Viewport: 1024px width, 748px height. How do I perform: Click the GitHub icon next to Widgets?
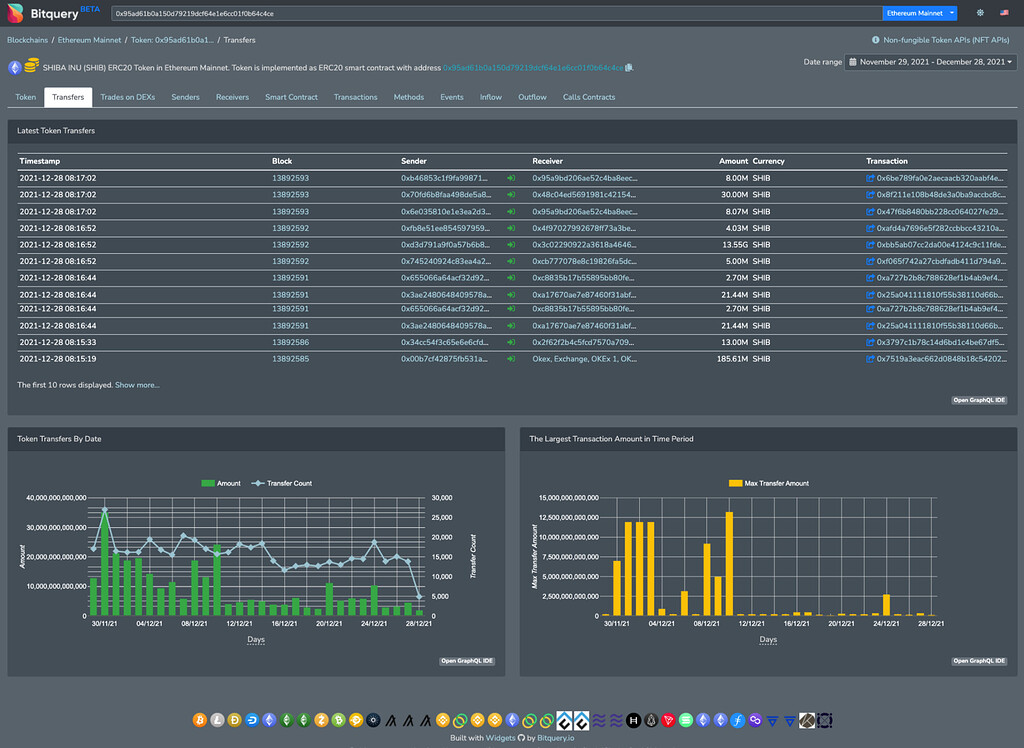pyautogui.click(x=520, y=738)
